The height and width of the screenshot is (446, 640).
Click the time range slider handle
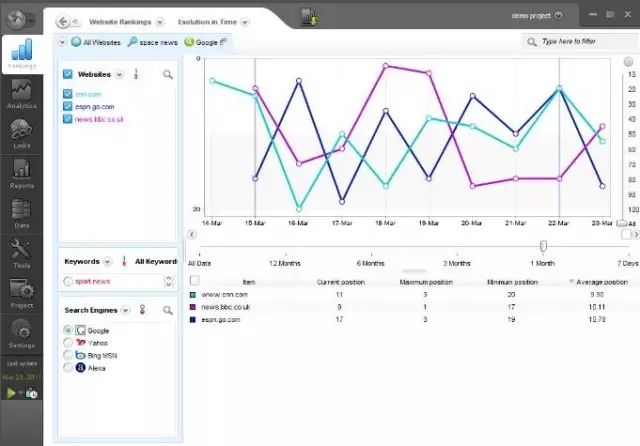point(543,246)
